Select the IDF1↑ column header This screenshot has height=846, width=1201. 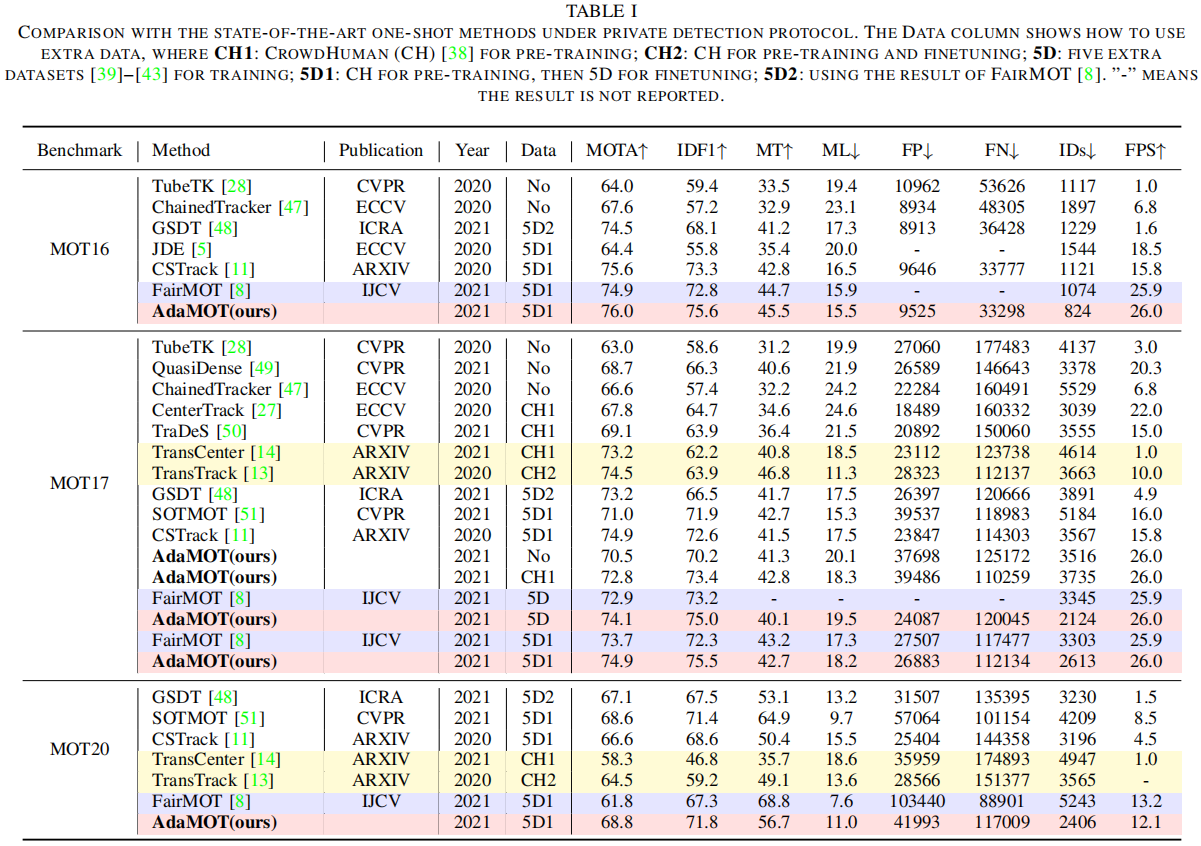tap(702, 151)
